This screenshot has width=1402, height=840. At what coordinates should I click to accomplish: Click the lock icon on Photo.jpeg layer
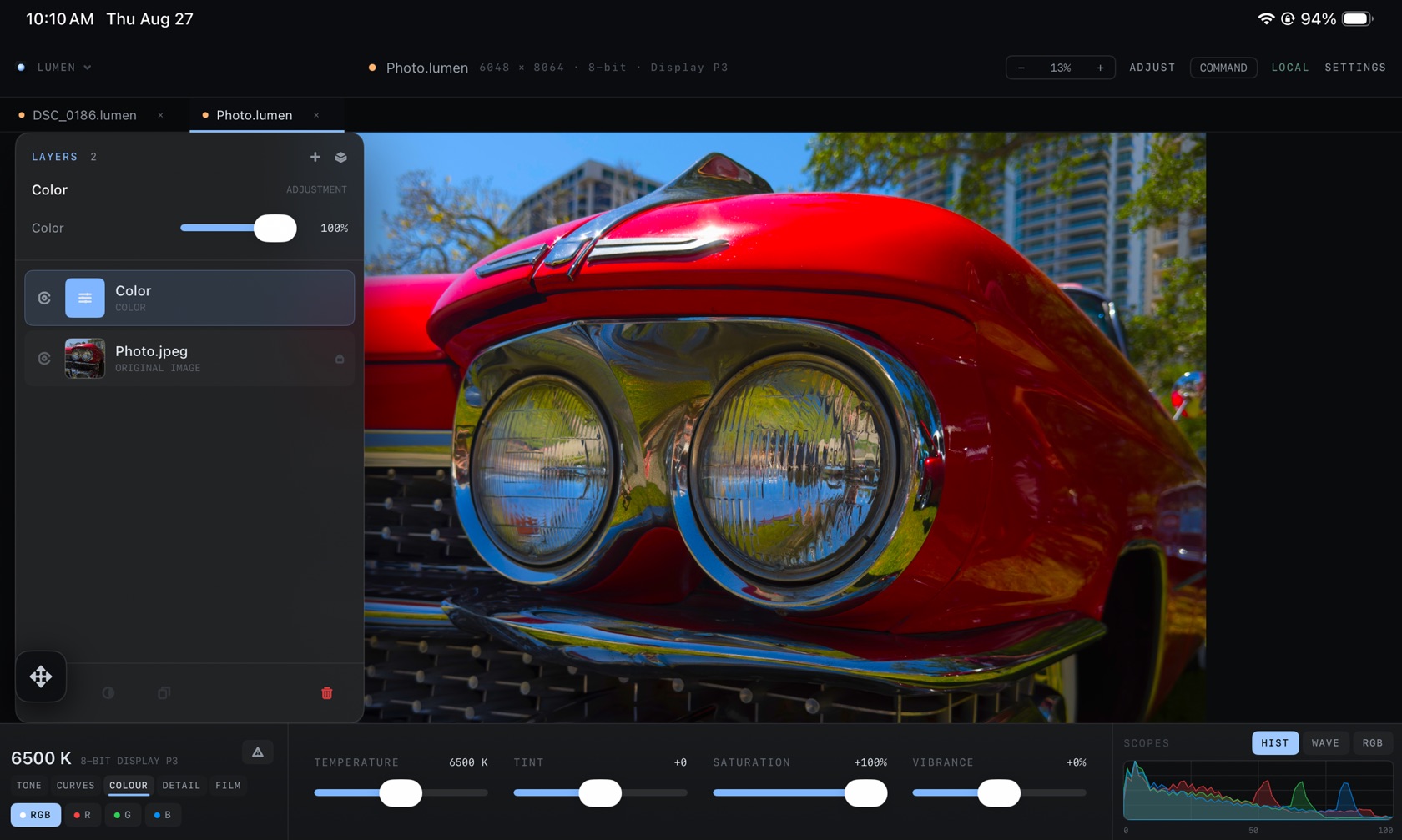click(340, 359)
